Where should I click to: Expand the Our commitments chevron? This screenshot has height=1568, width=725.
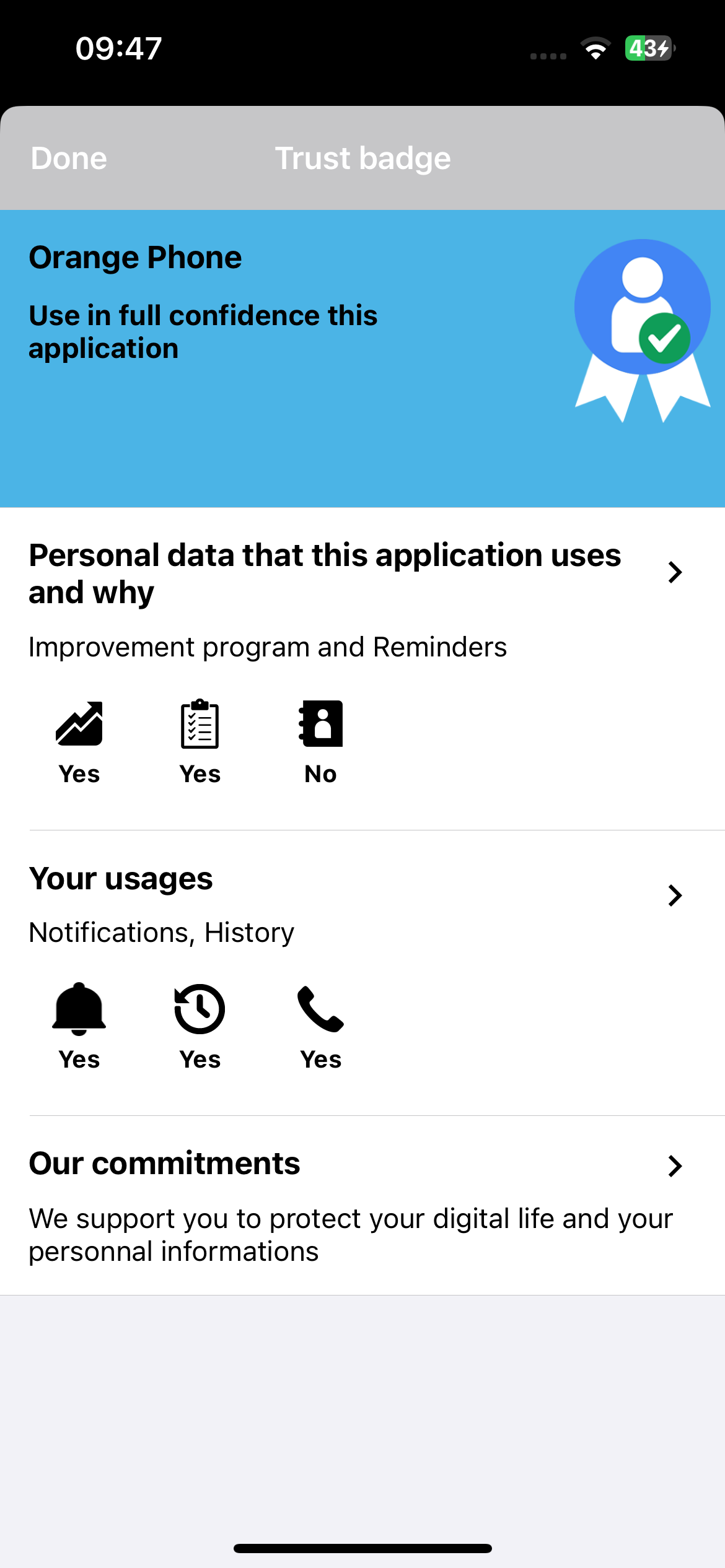(675, 1166)
